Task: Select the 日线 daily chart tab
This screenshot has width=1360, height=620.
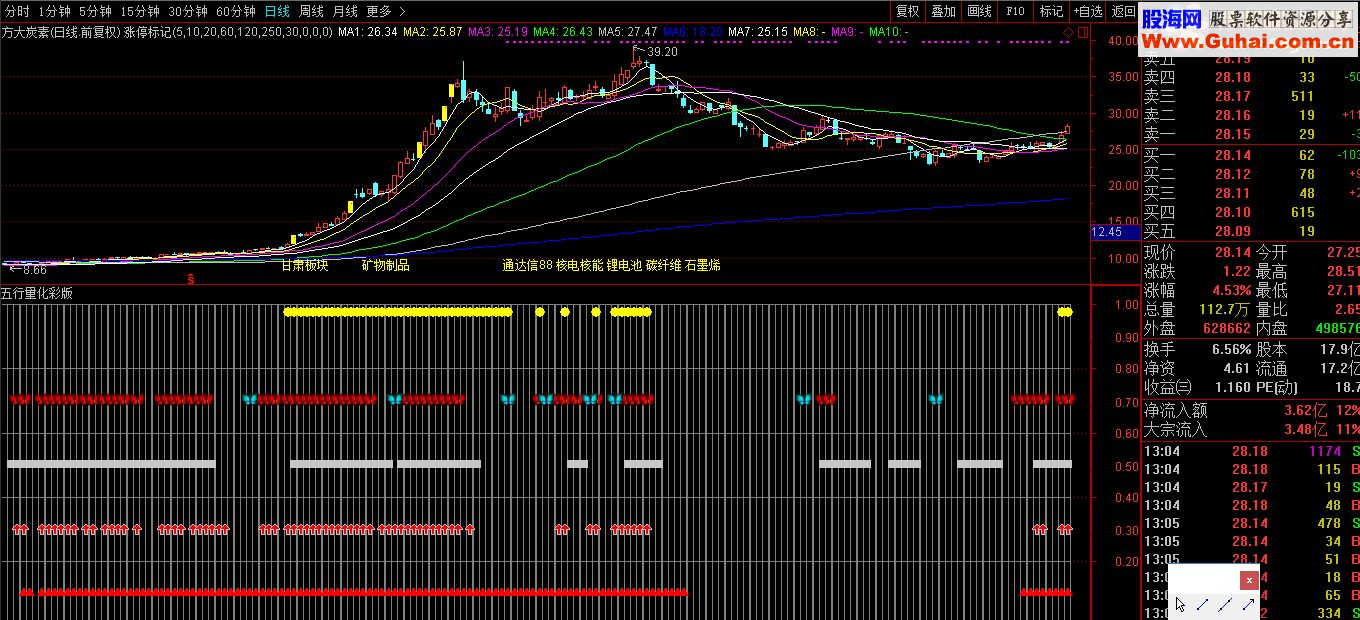Action: pyautogui.click(x=277, y=11)
